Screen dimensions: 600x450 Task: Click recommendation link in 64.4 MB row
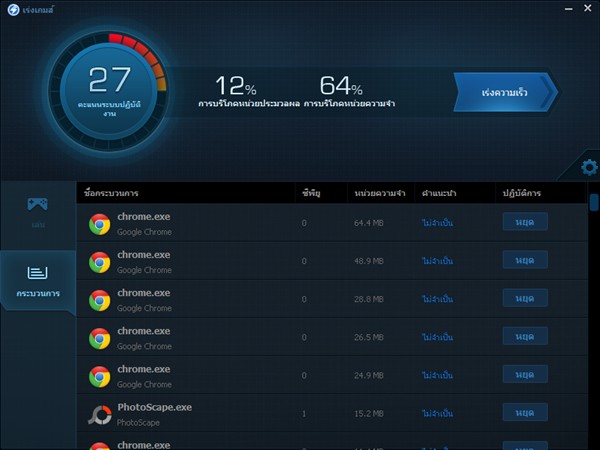[437, 223]
